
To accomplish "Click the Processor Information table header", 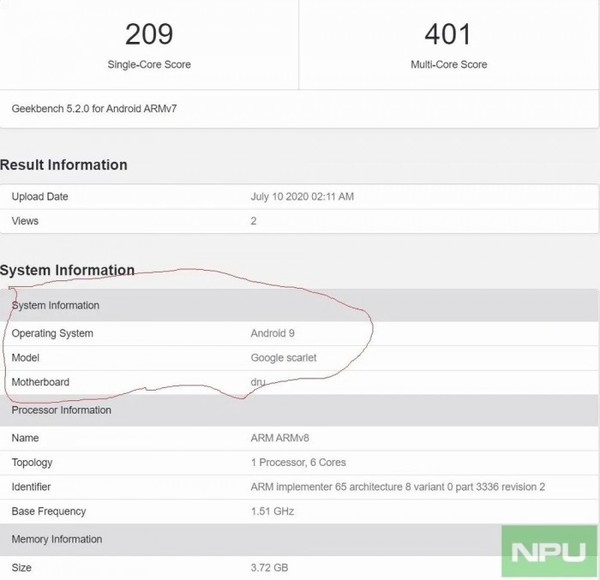I will click(61, 410).
